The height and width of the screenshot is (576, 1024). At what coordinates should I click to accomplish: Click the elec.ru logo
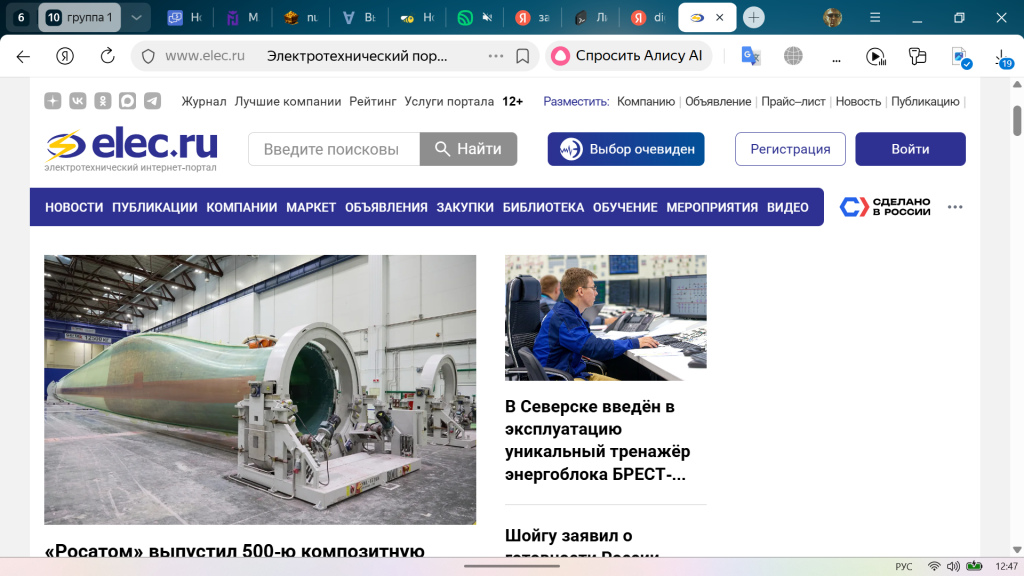(x=131, y=149)
